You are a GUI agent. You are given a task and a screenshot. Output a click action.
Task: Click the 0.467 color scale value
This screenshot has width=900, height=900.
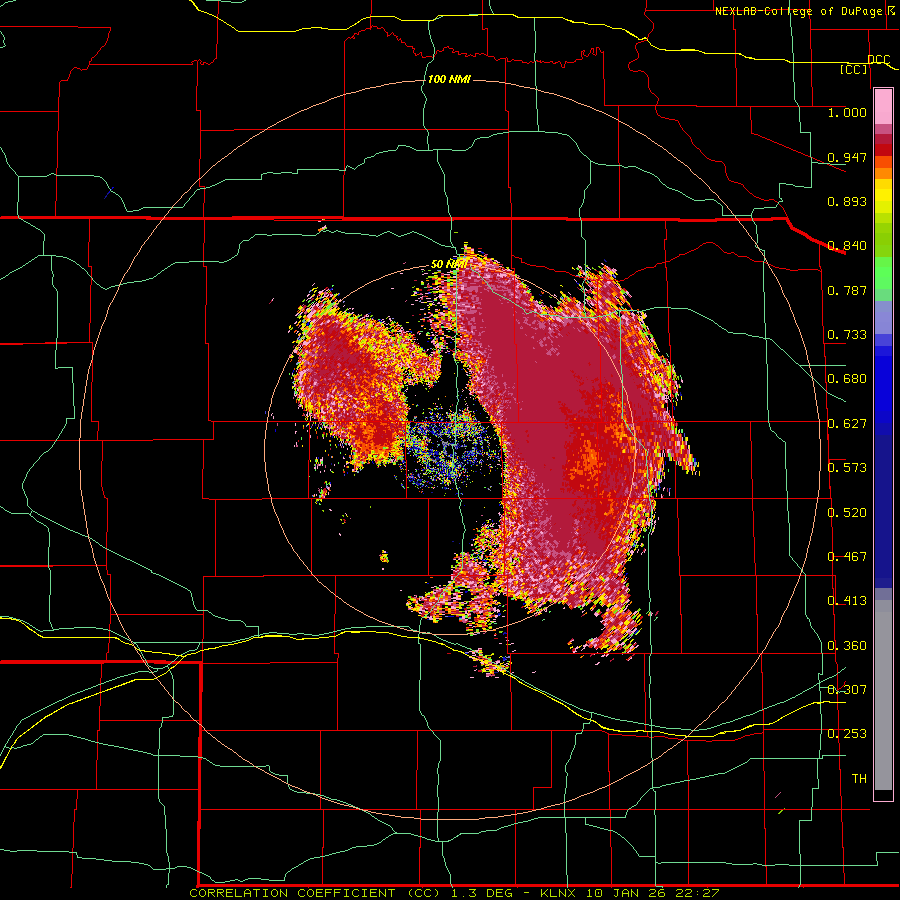click(x=847, y=557)
